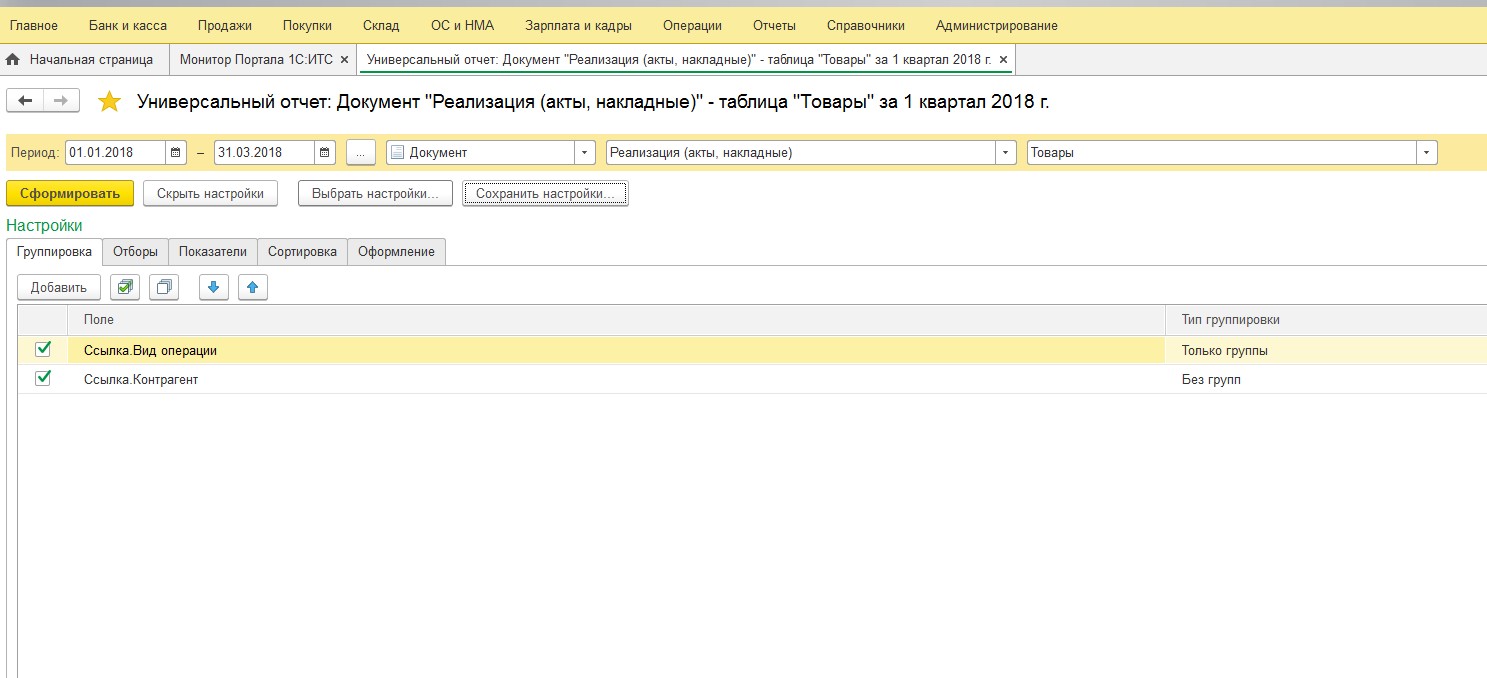Screen dimensions: 1487x678
Task: Click the forward navigation arrow
Action: click(x=60, y=100)
